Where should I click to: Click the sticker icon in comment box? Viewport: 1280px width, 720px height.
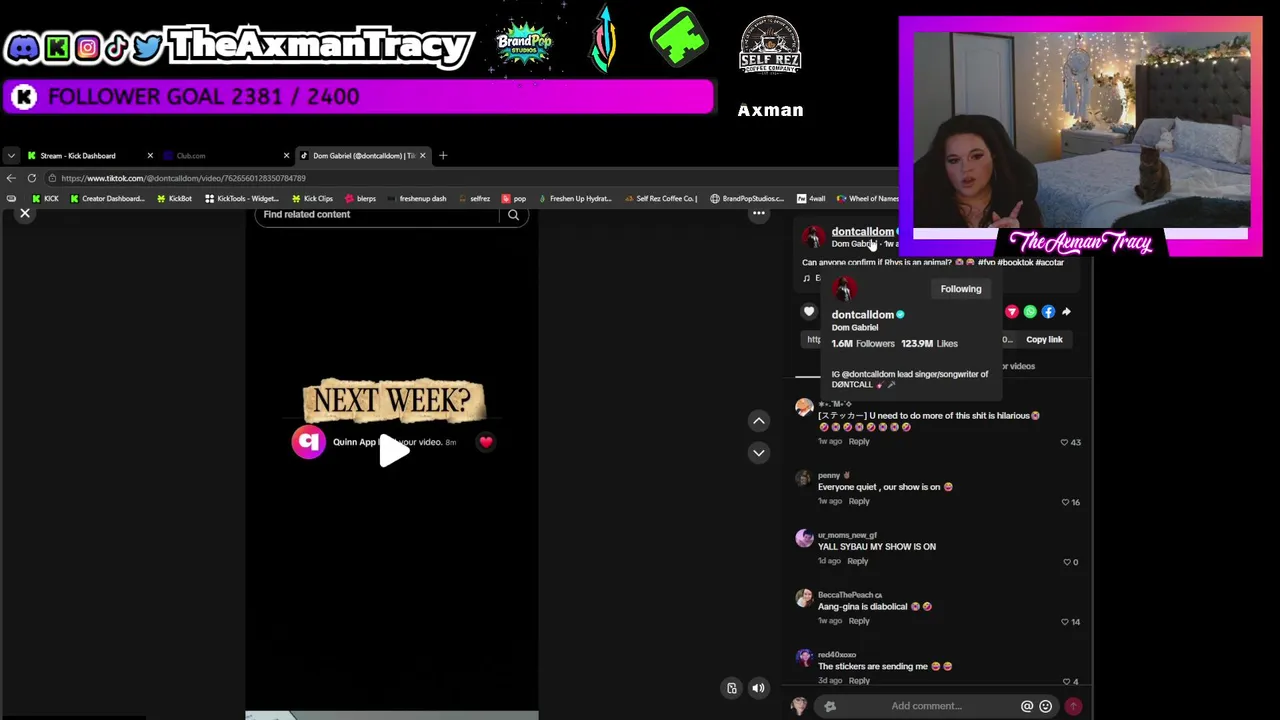click(830, 706)
